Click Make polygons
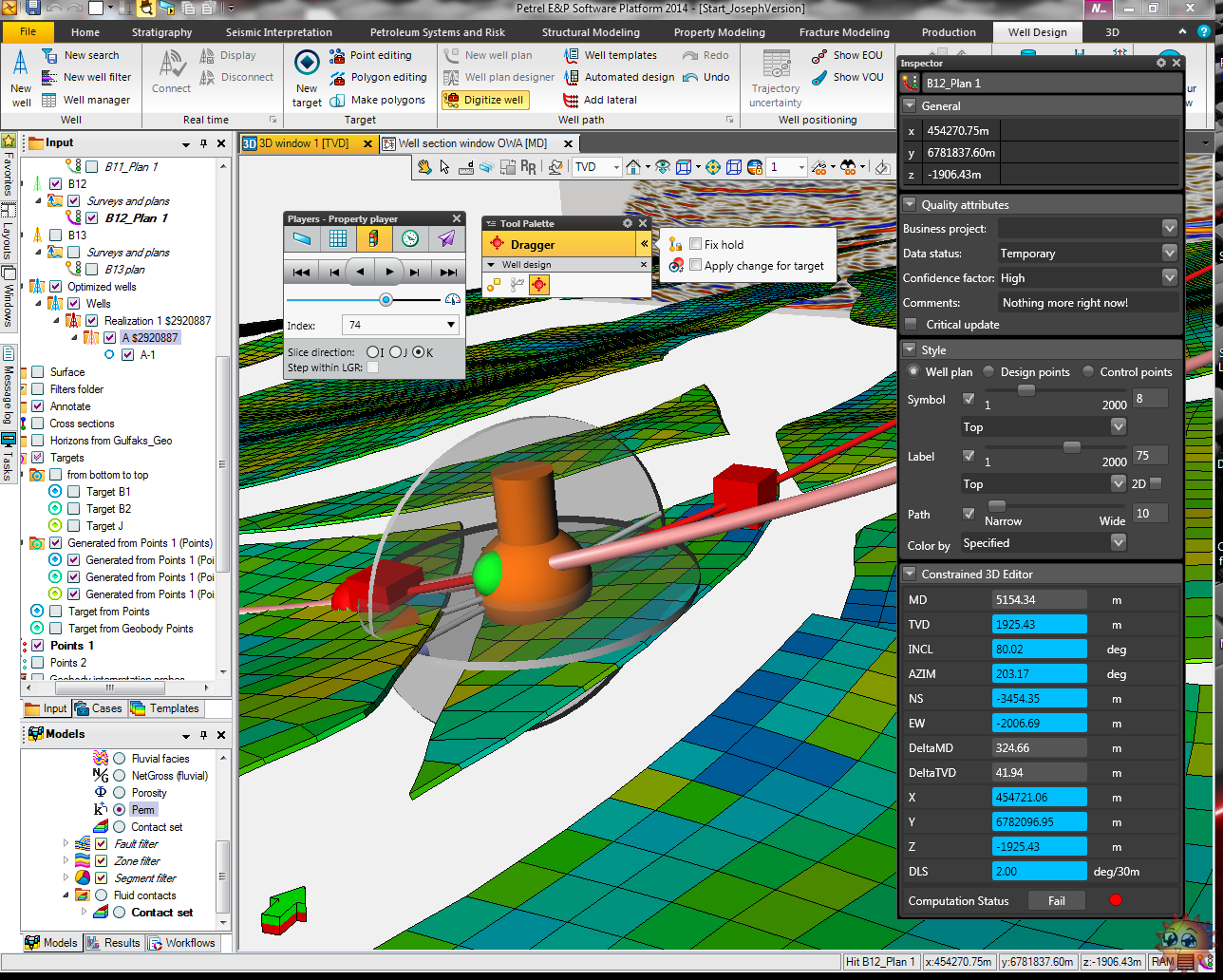Screen dimensions: 1223x980 [377, 100]
